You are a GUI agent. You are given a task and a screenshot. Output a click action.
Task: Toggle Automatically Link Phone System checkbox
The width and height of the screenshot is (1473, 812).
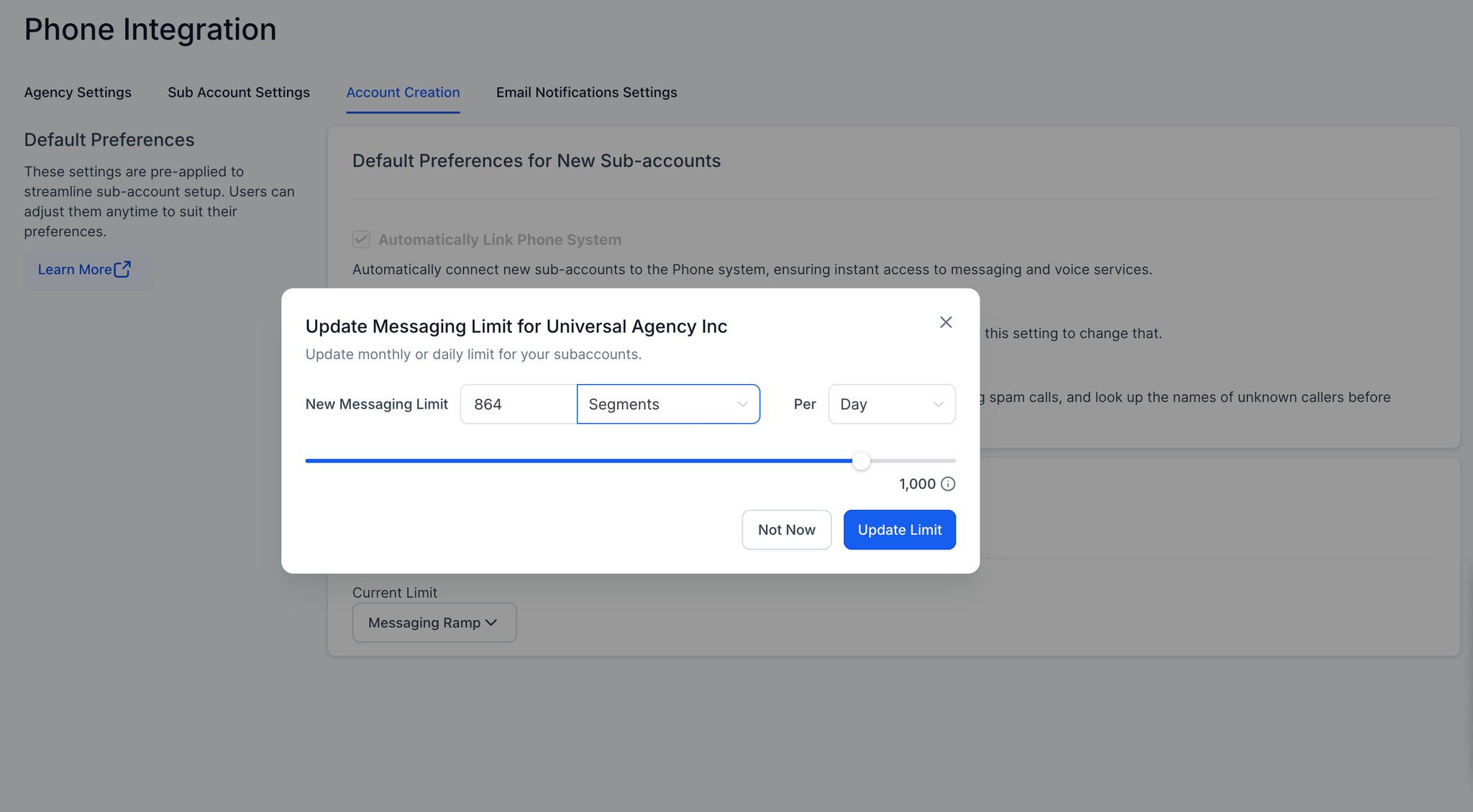tap(361, 240)
